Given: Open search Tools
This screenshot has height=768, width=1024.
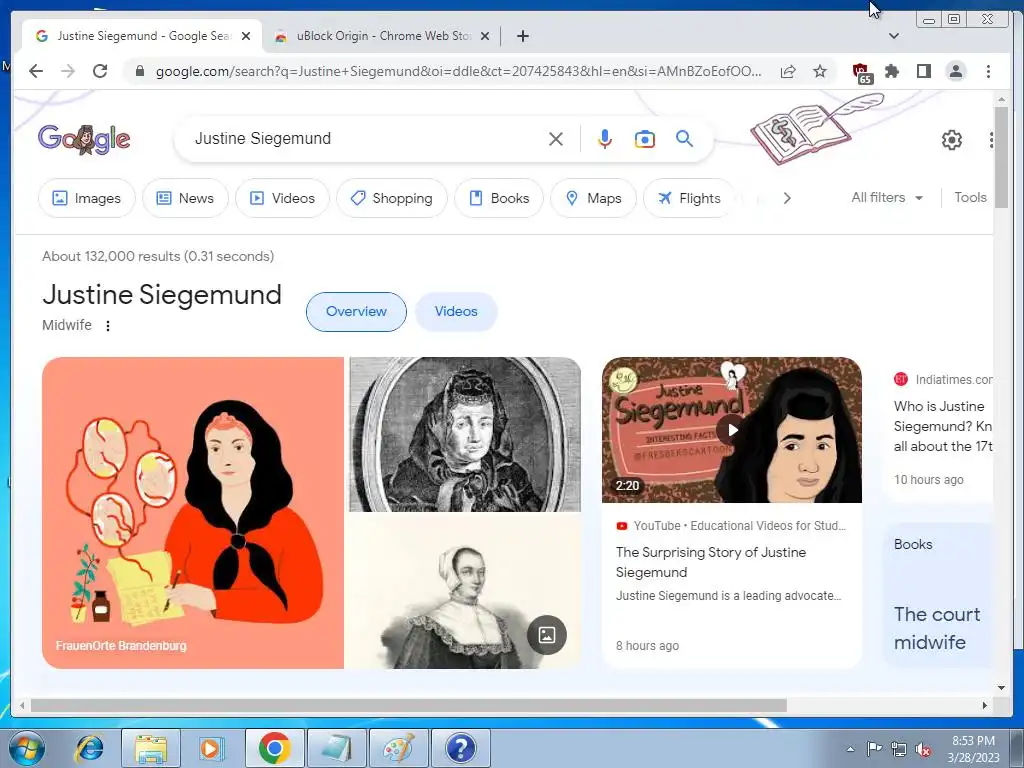Looking at the screenshot, I should click(x=970, y=197).
